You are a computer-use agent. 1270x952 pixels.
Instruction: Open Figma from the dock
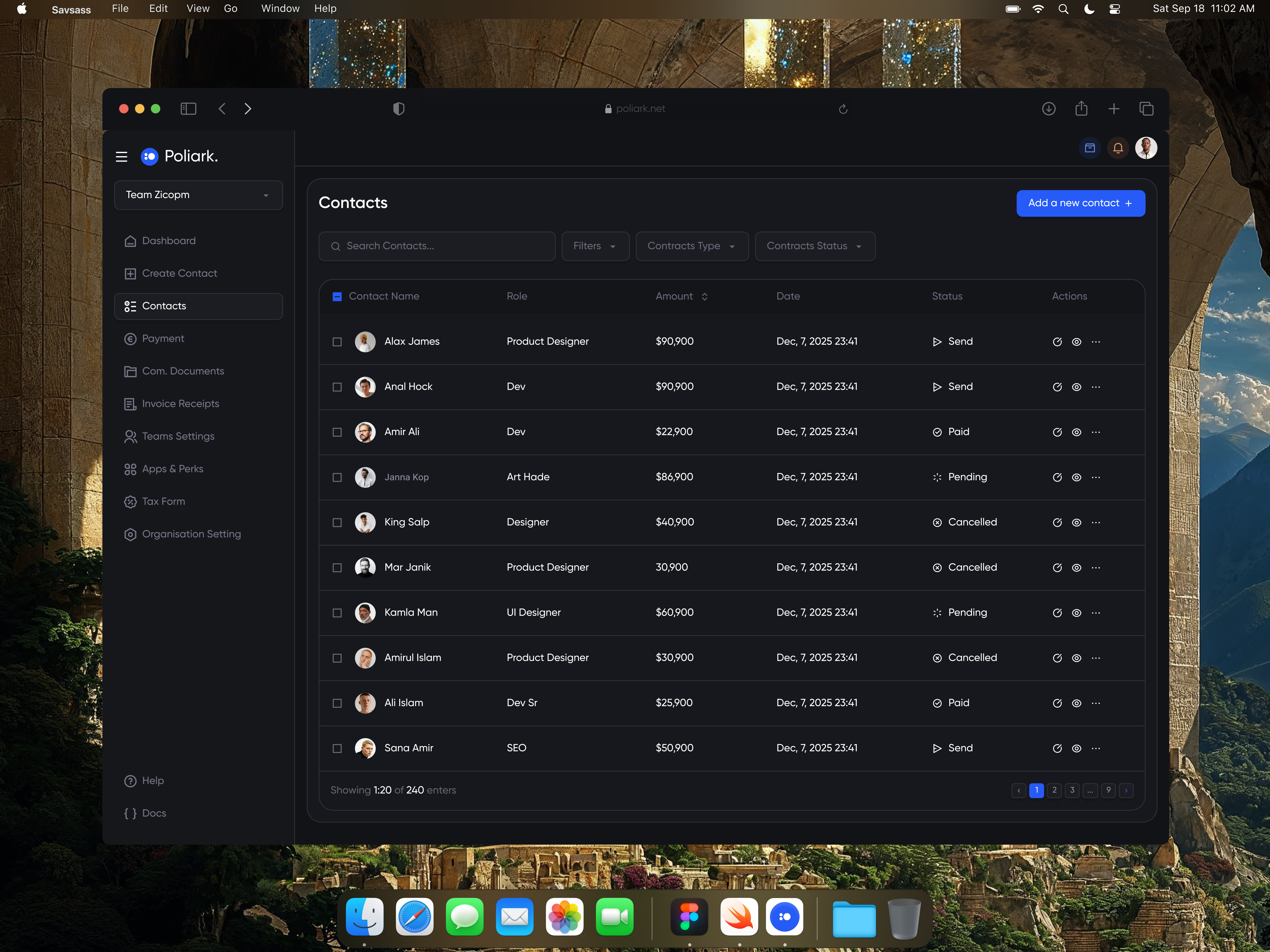pyautogui.click(x=689, y=917)
